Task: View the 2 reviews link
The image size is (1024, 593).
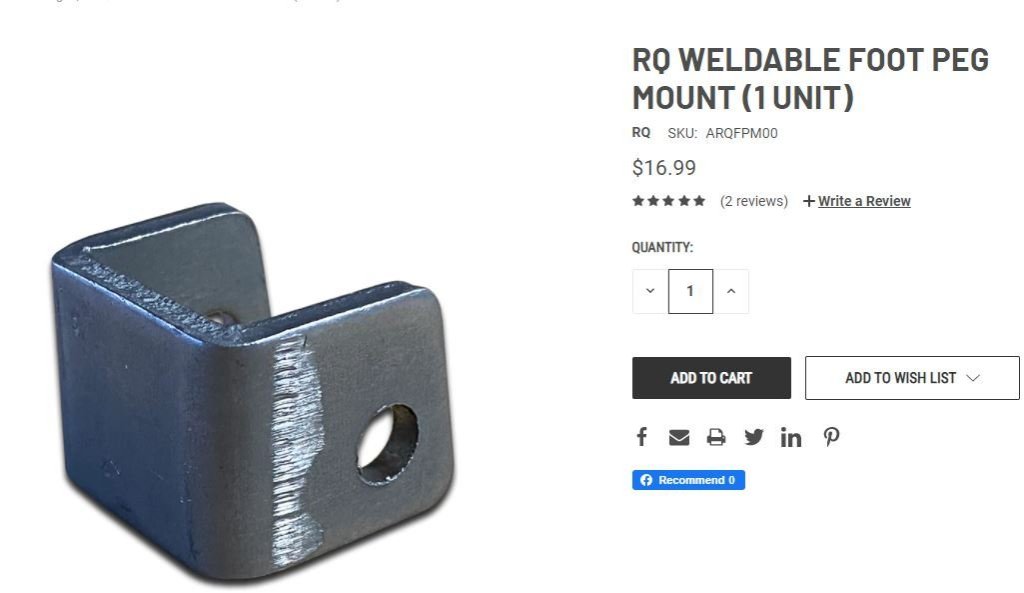Action: tap(754, 201)
